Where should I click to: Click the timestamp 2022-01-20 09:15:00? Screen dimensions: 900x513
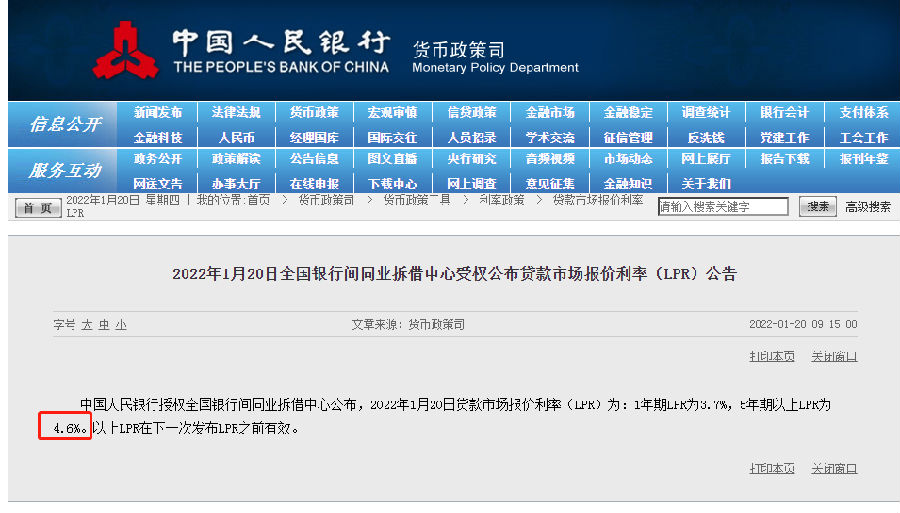[x=803, y=325]
